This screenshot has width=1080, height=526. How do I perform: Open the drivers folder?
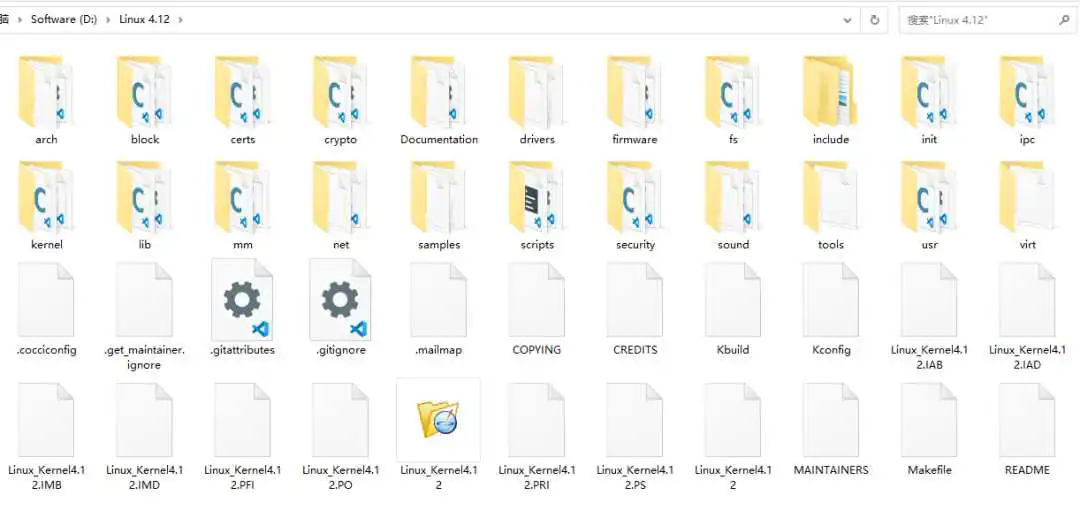tap(537, 100)
